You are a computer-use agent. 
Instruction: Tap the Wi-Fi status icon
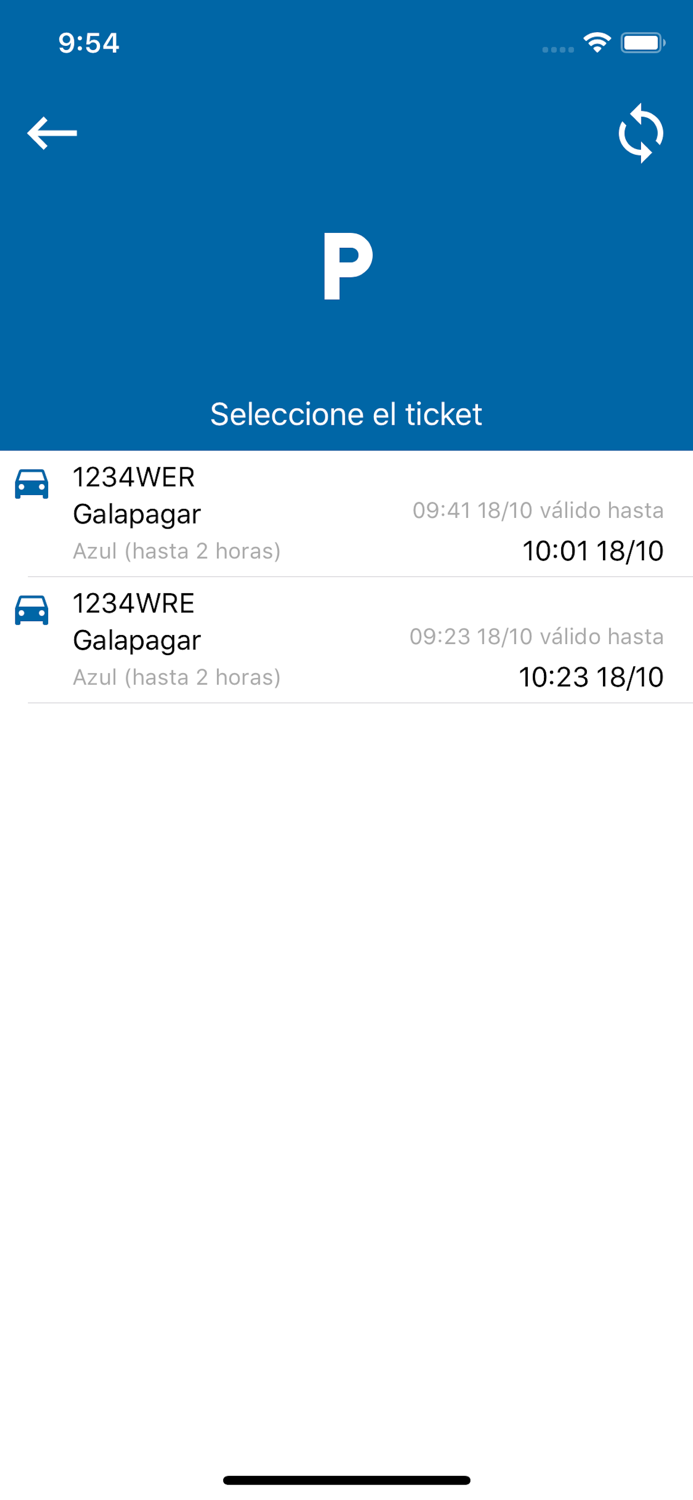click(x=597, y=43)
